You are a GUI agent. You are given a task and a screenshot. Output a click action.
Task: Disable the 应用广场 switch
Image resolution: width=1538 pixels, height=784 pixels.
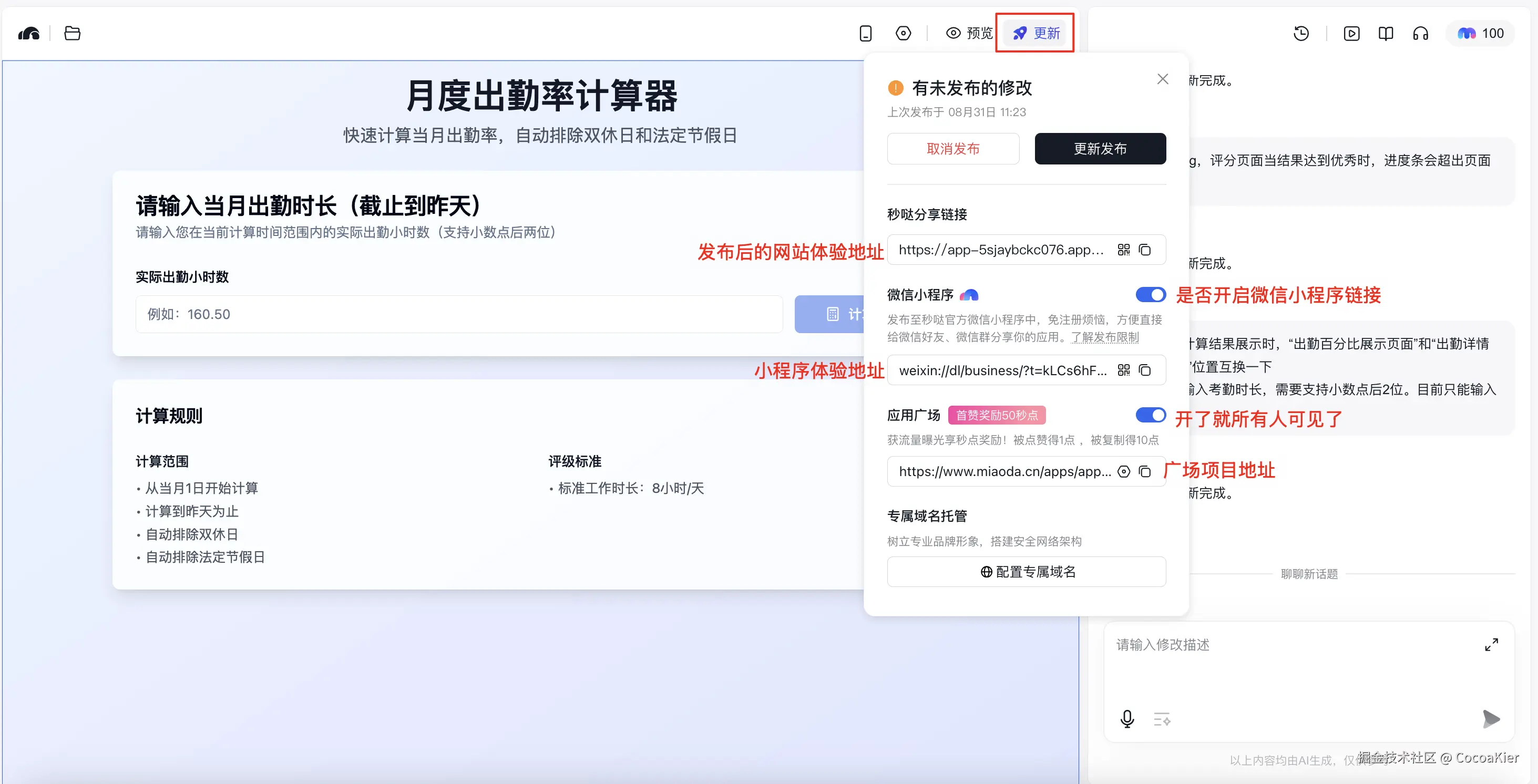[1150, 415]
